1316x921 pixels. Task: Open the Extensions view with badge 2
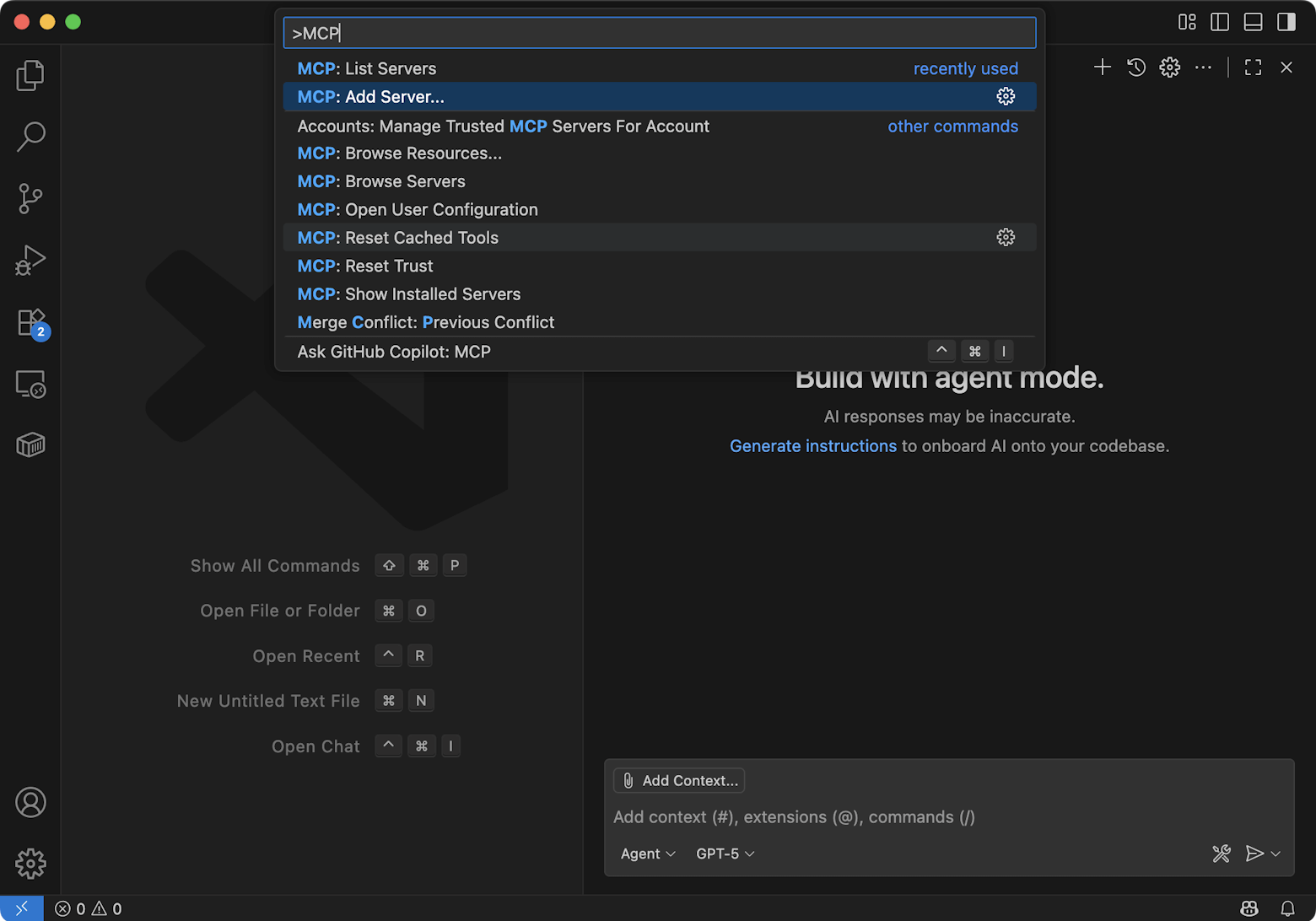tap(32, 323)
